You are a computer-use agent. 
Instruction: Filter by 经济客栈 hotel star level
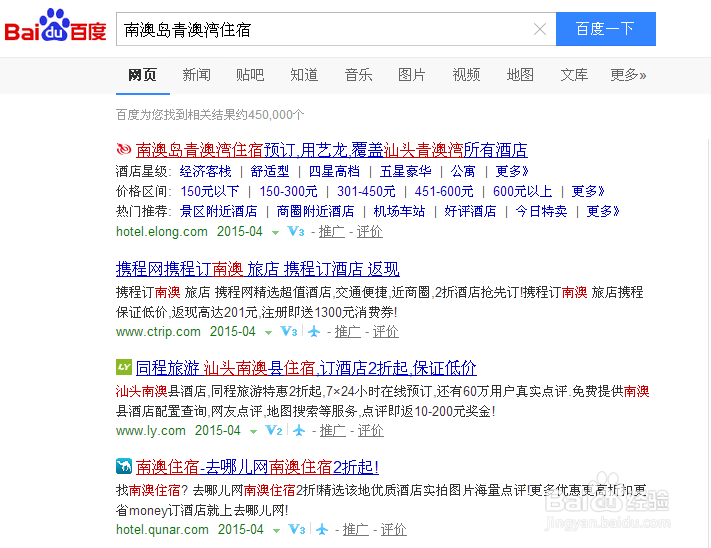205,171
